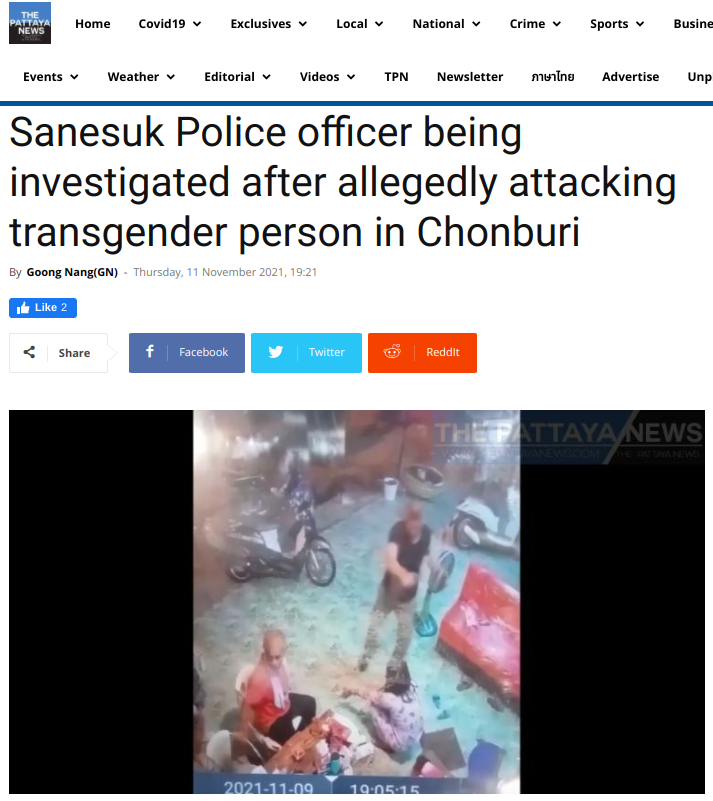This screenshot has width=713, height=801.
Task: Click the Twitter bird icon
Action: pos(276,352)
